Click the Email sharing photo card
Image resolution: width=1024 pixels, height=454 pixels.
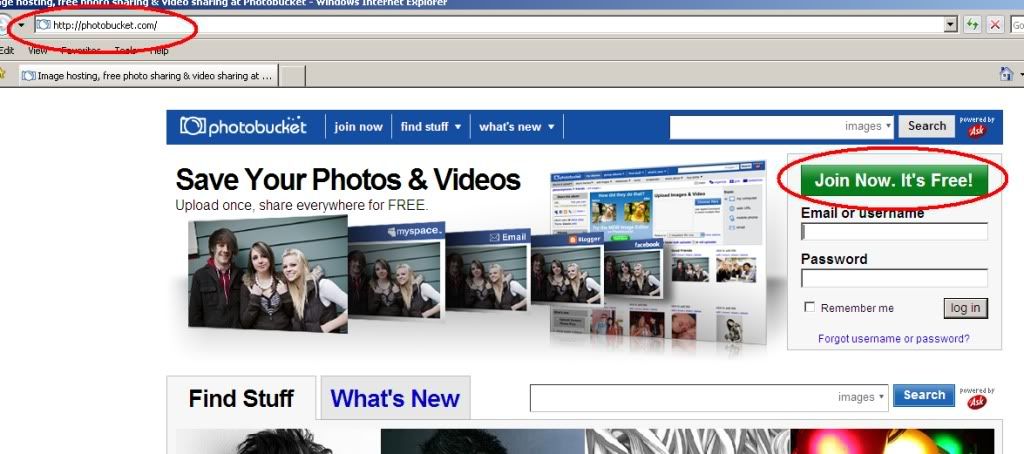[x=488, y=269]
